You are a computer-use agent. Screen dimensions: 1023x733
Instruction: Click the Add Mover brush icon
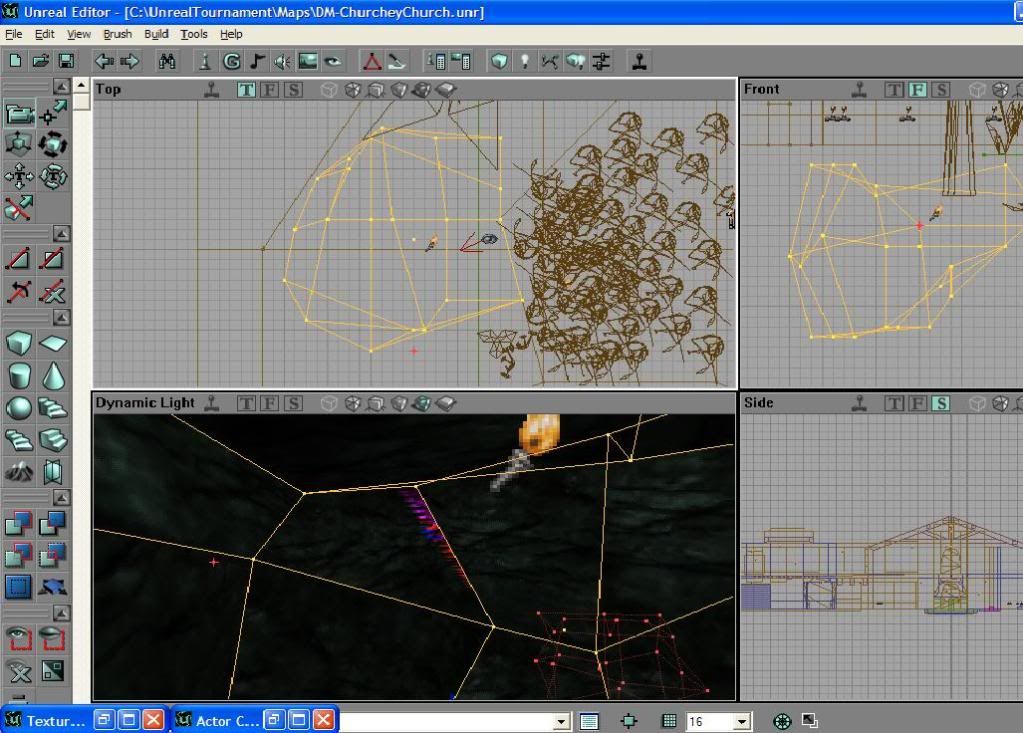click(x=52, y=587)
